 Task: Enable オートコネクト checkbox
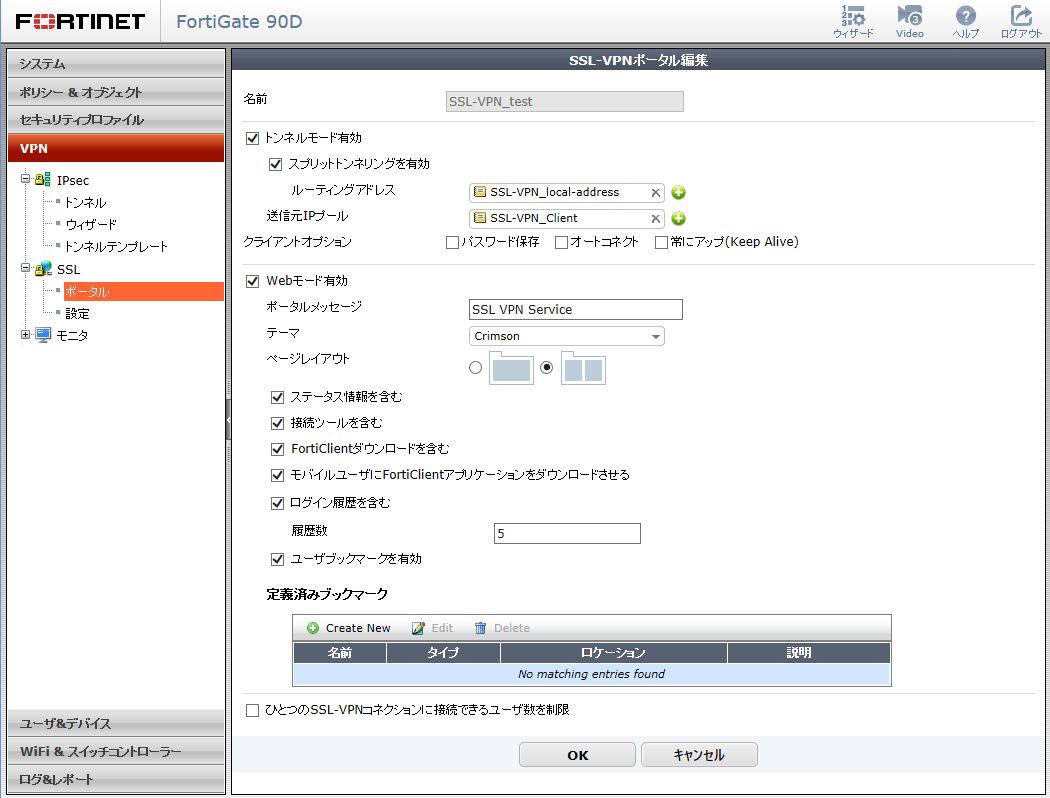(561, 242)
